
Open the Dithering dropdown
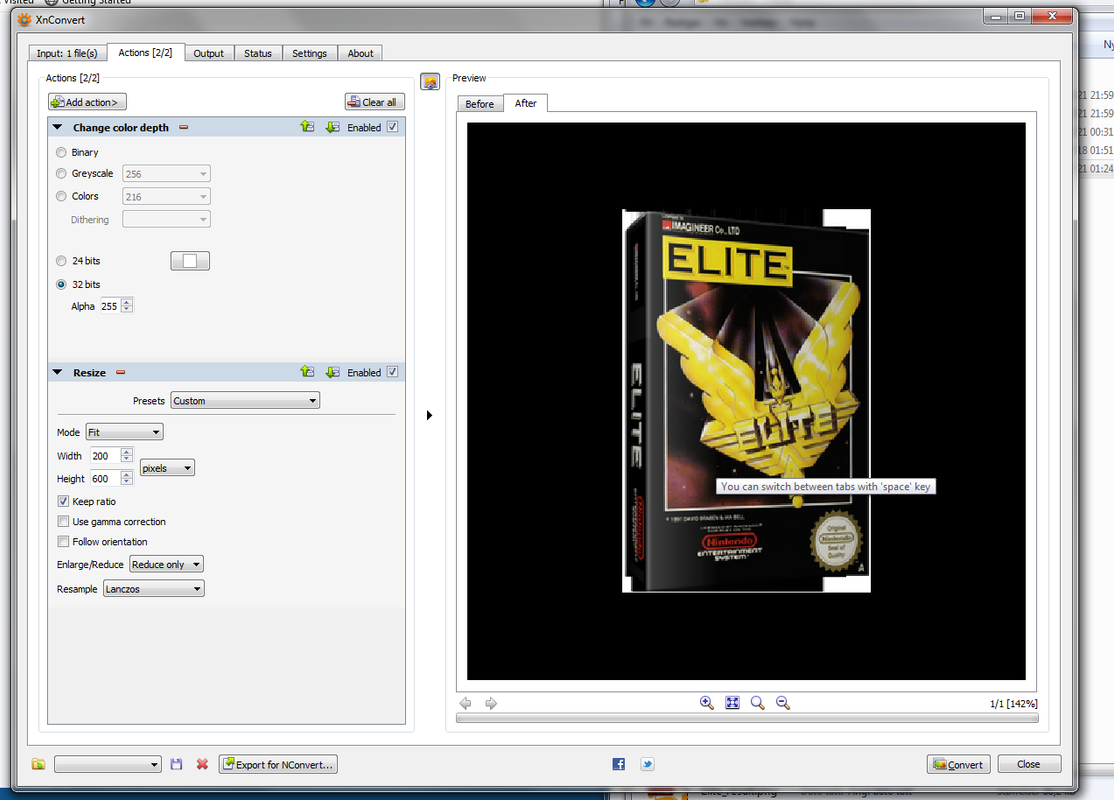point(166,219)
